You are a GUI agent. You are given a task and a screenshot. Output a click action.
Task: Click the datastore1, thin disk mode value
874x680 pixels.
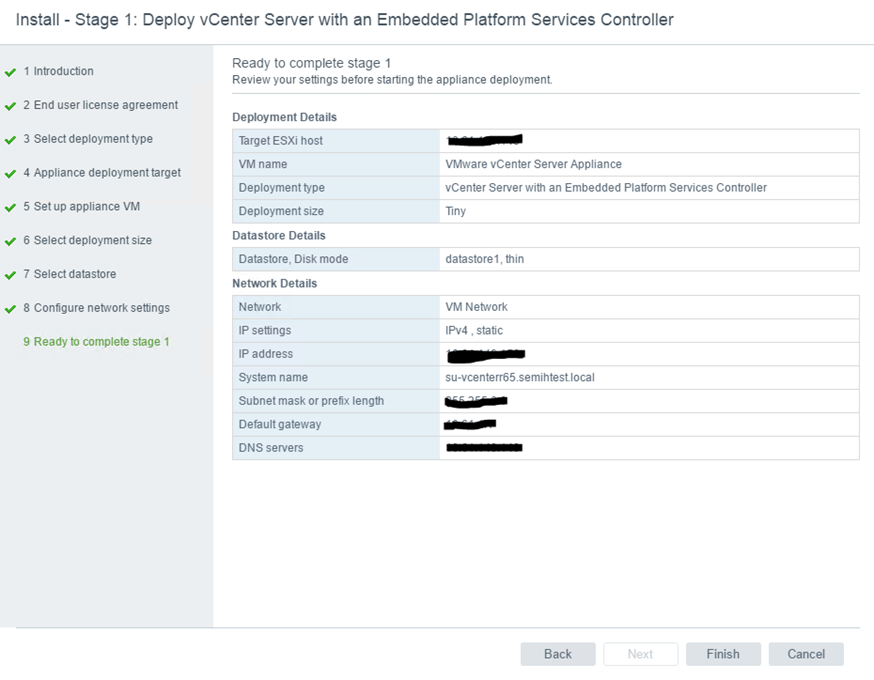point(484,259)
